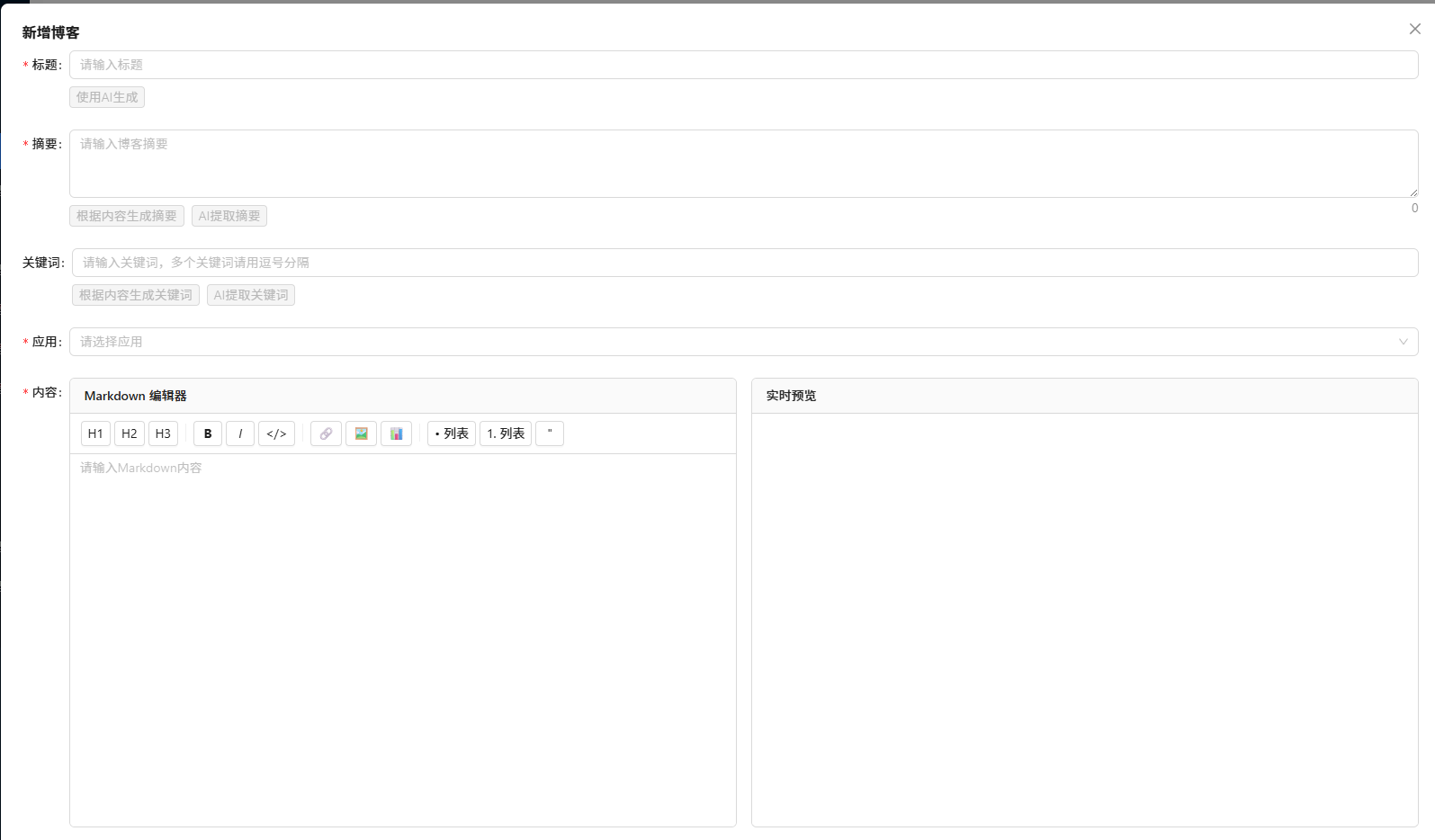Click the 根据内容生成摘要 button
Viewport: 1435px width, 840px height.
coord(127,216)
